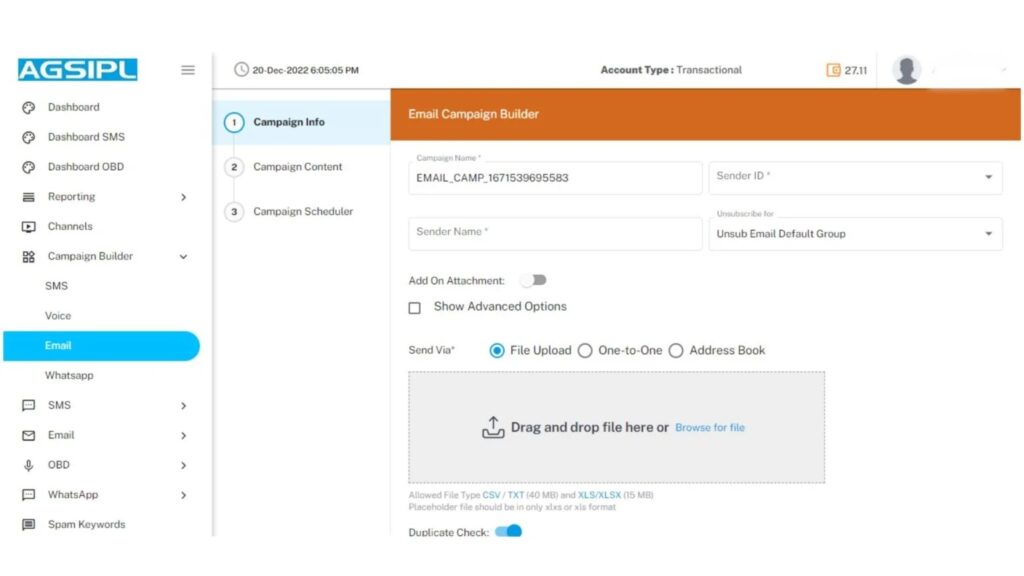Click the Browse for file link
1024x576 pixels.
tap(709, 427)
